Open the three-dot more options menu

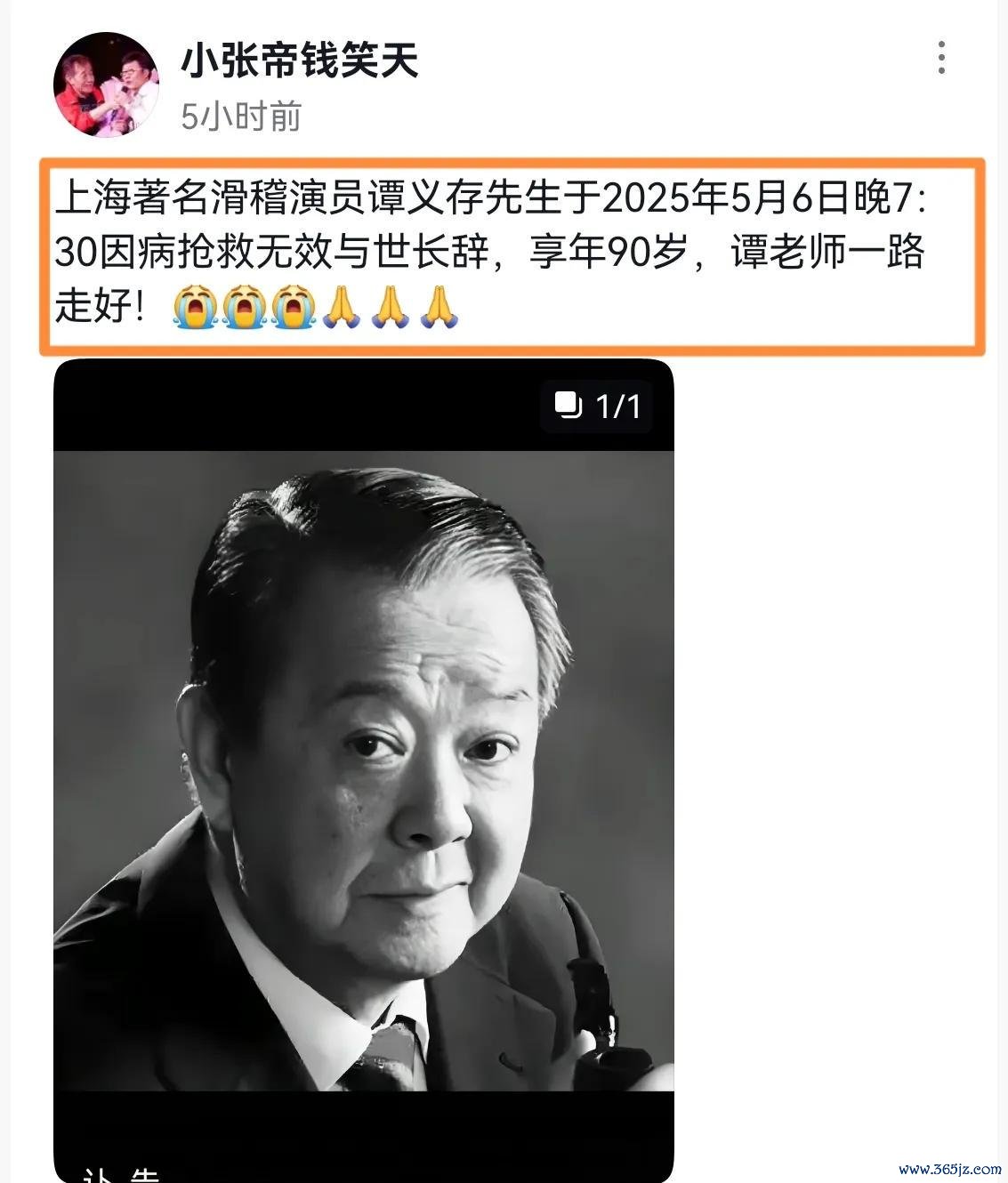click(941, 58)
